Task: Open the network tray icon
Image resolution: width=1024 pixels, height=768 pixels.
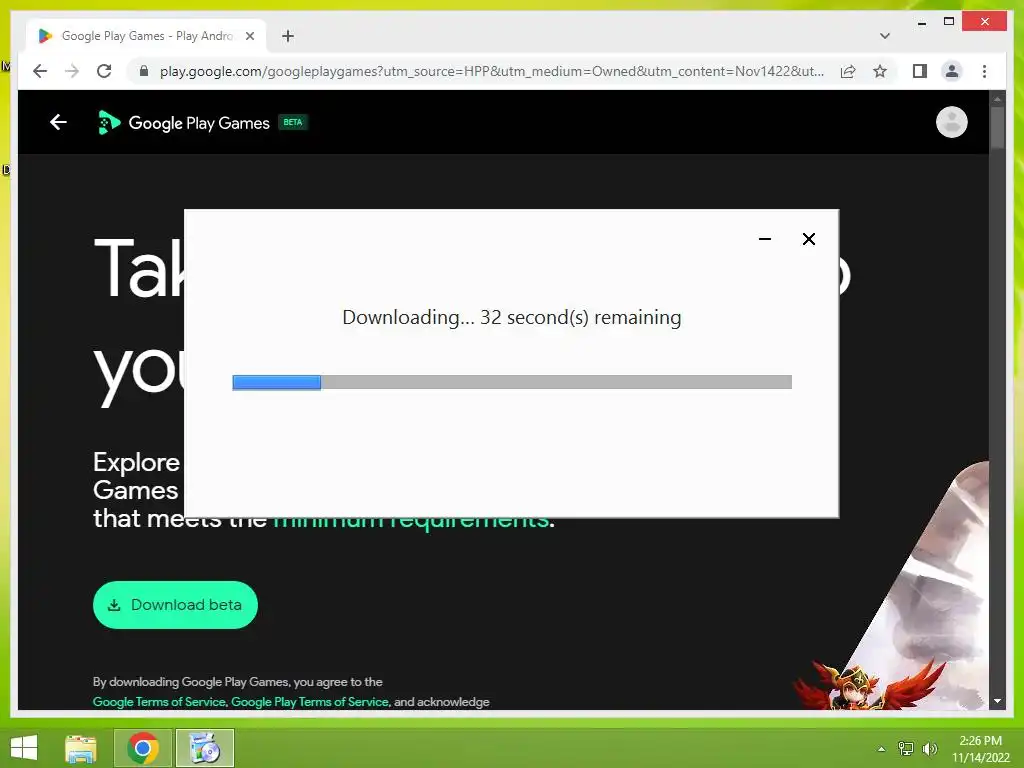Action: point(906,748)
